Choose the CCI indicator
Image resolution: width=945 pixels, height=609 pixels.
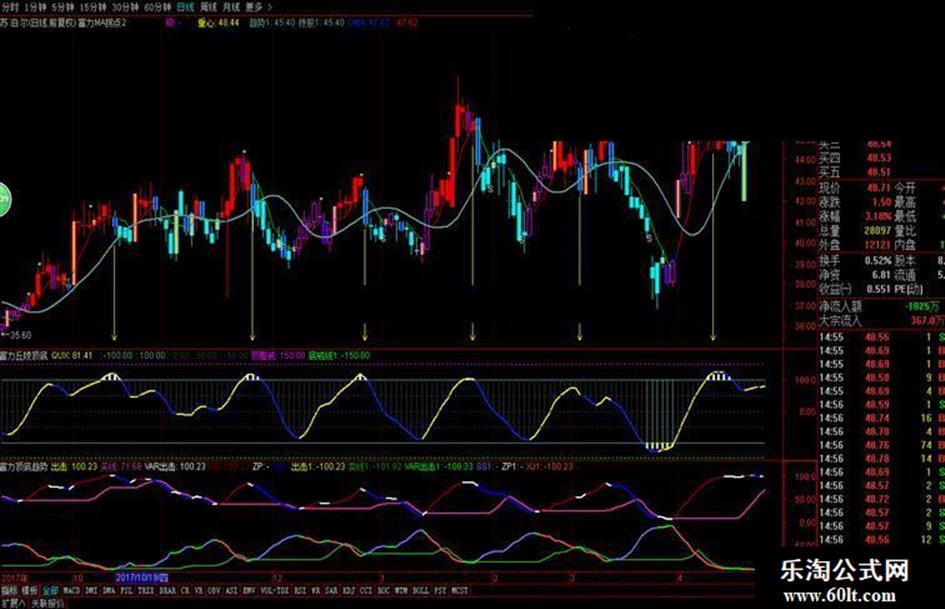pyautogui.click(x=366, y=591)
